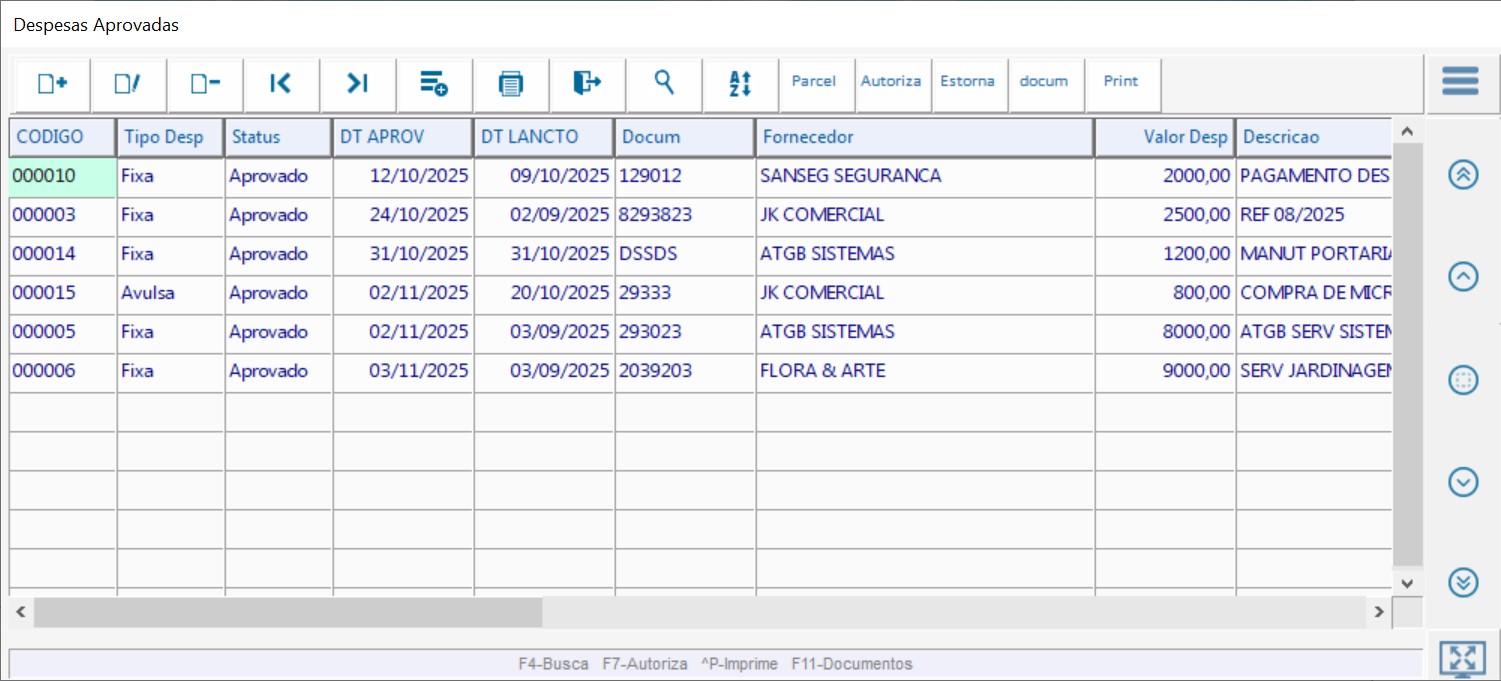Click the Valor Desp column header

1165,138
